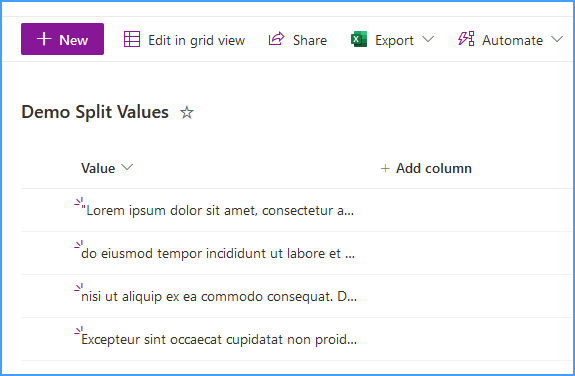Open the "Lorem ipsum dolor sit amet" item
The width and height of the screenshot is (575, 376).
click(x=217, y=211)
